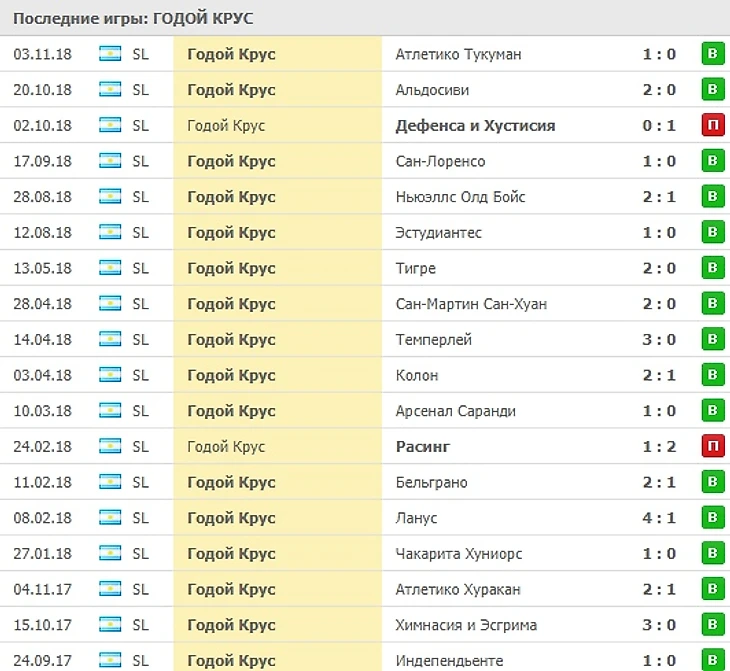Open the Сан-Лоренсо opponent link
This screenshot has height=671, width=730.
pyautogui.click(x=440, y=161)
